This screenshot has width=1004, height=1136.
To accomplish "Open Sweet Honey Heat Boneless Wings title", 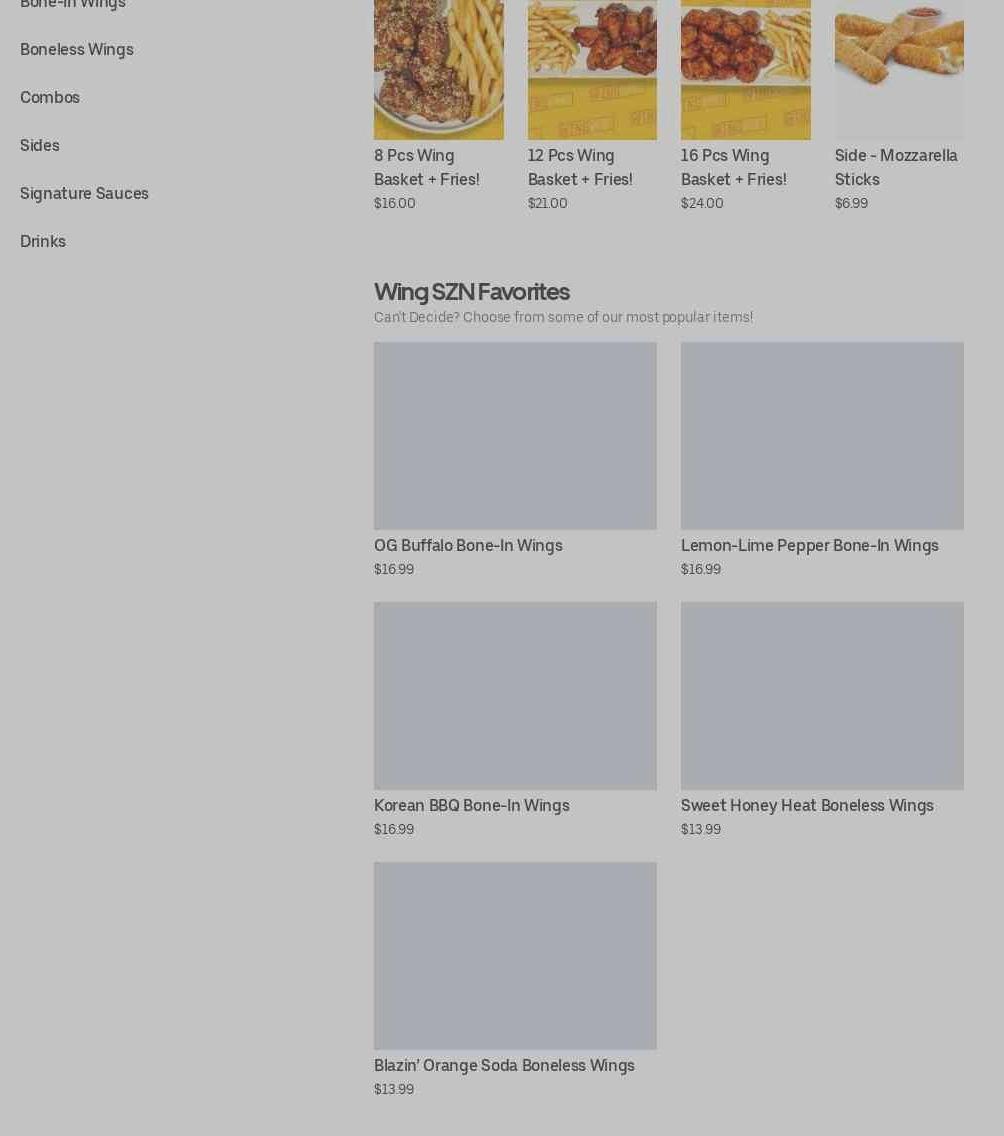I will coord(807,805).
